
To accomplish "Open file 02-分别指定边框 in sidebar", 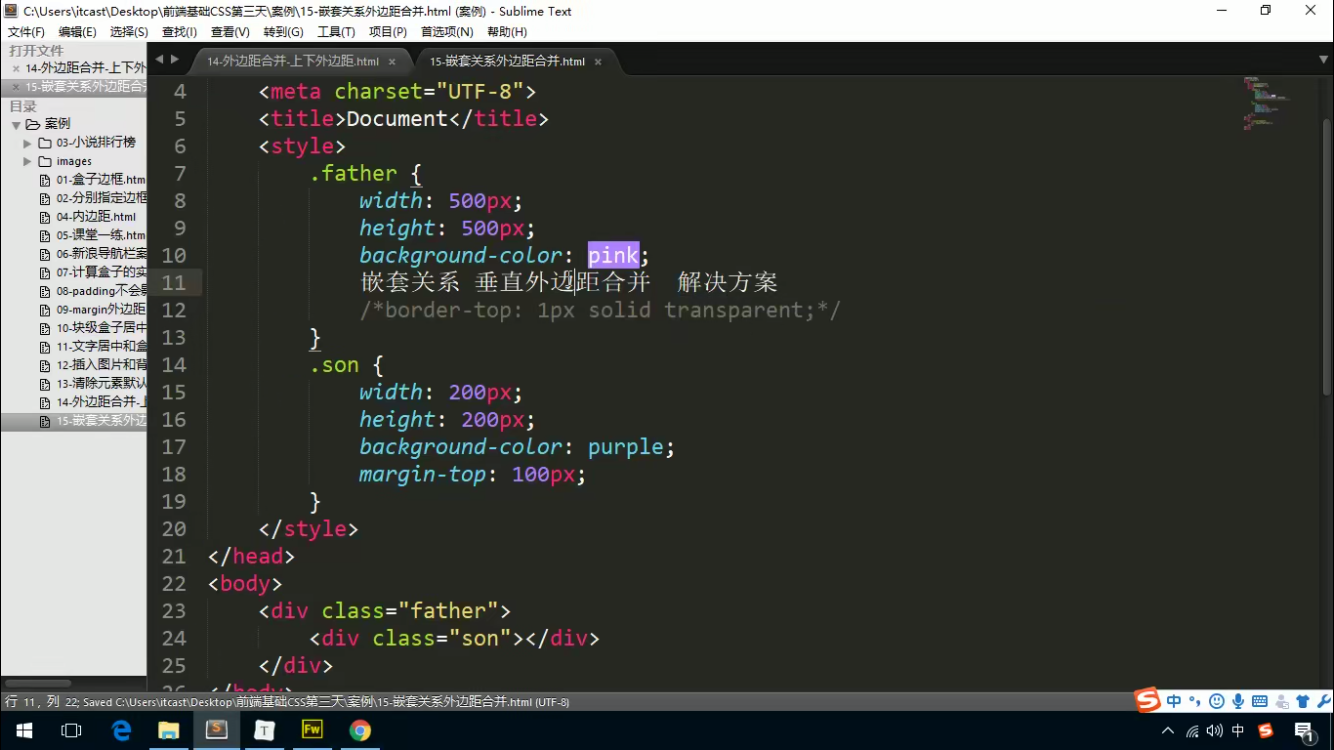I will tap(101, 198).
